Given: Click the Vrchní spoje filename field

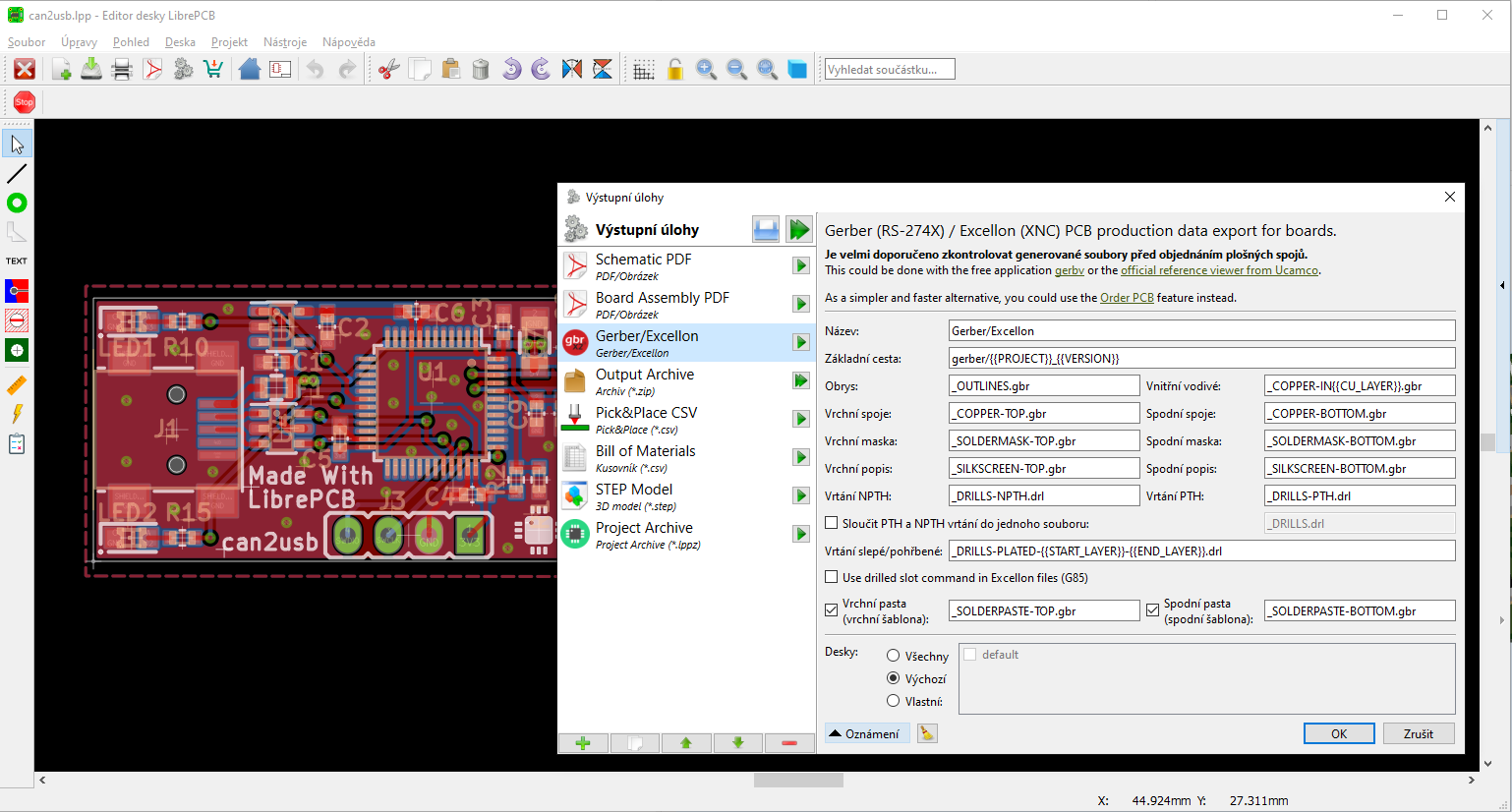Looking at the screenshot, I should [x=1043, y=414].
